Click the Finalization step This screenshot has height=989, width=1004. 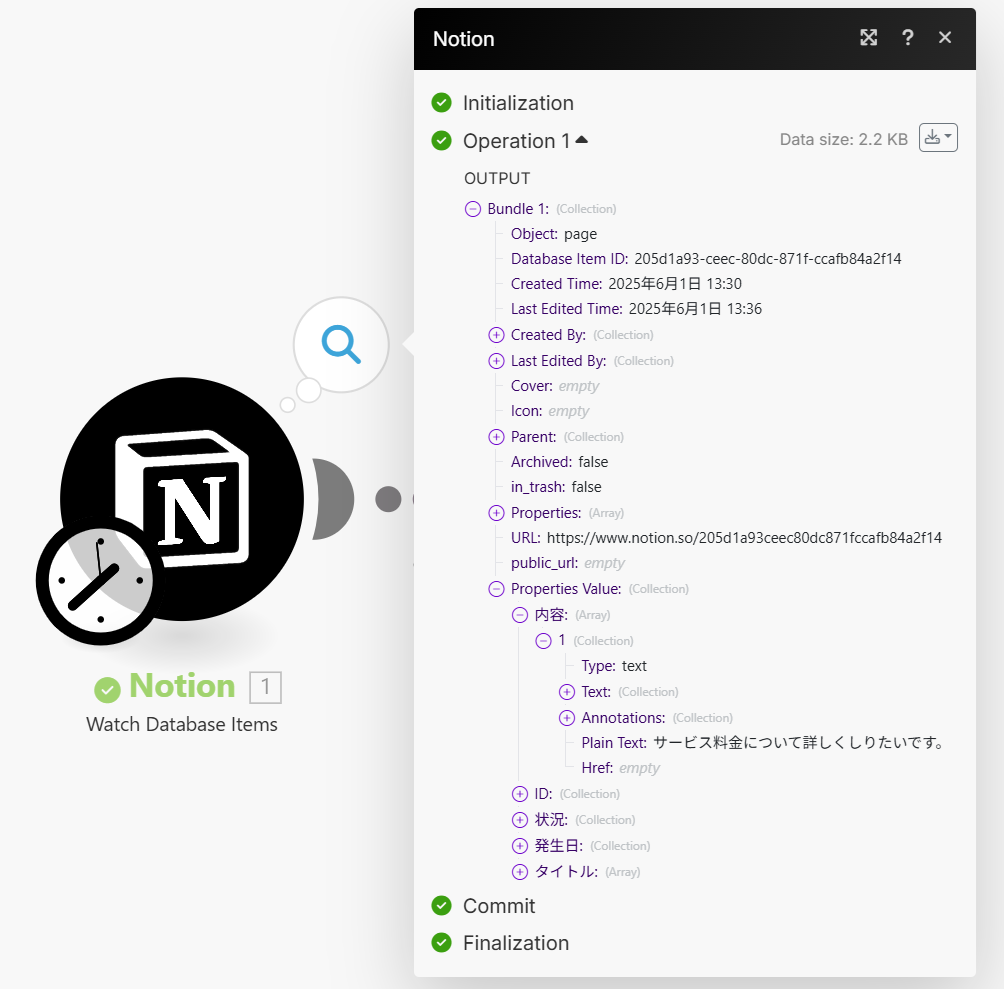coord(515,943)
